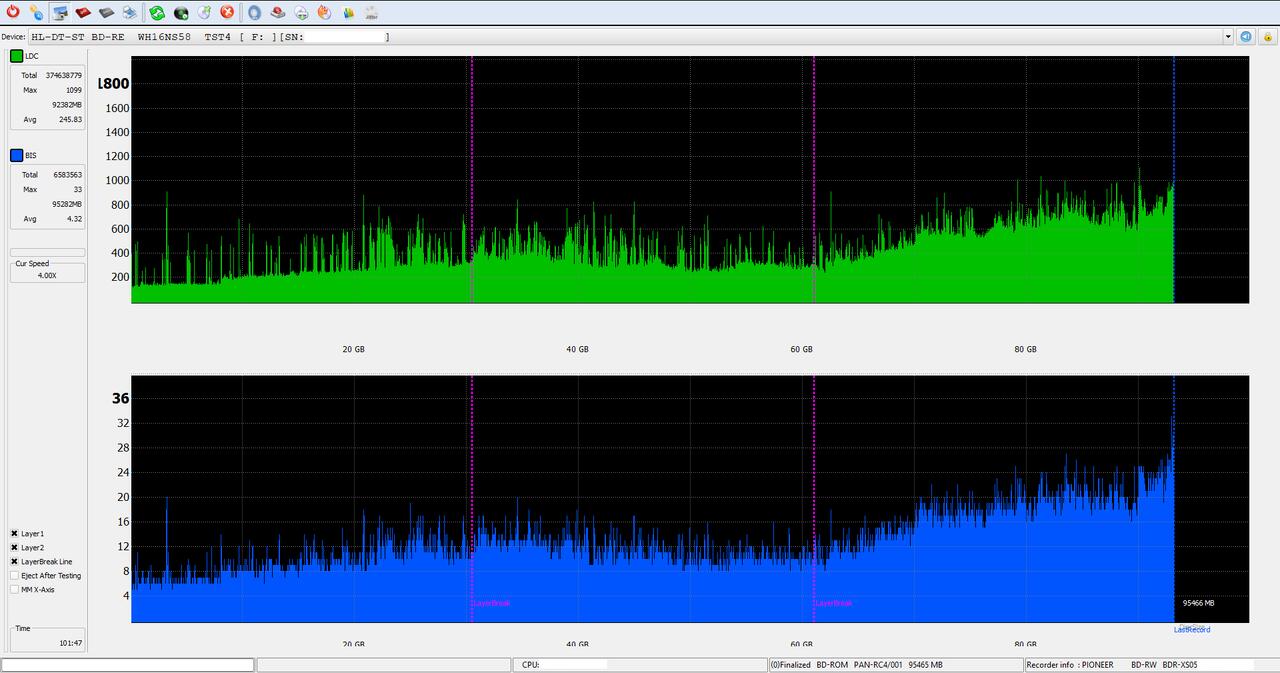The image size is (1280, 673).
Task: Click the dark disc with green badge icon
Action: pyautogui.click(x=181, y=12)
